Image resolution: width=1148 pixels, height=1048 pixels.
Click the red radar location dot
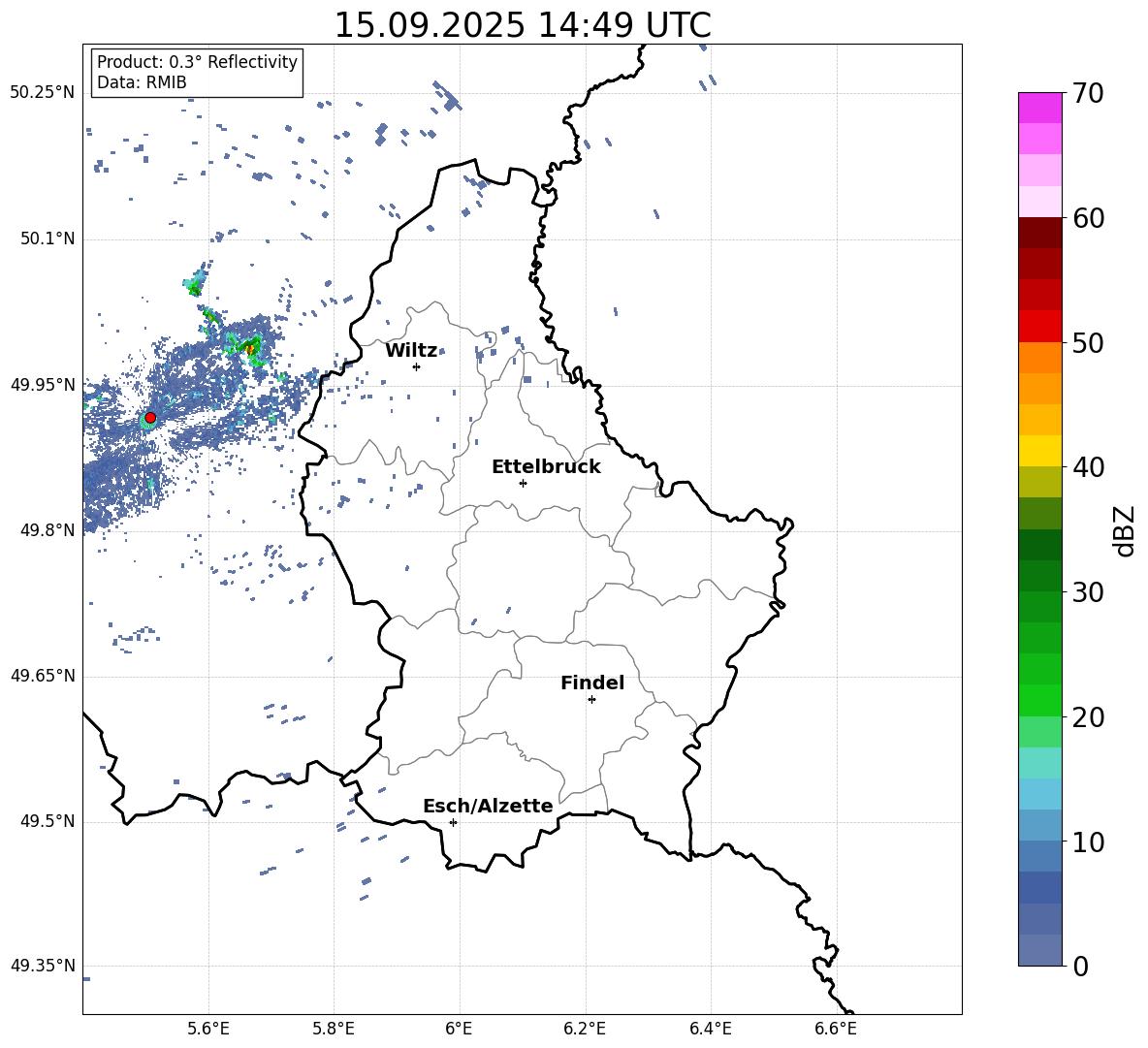click(x=150, y=418)
